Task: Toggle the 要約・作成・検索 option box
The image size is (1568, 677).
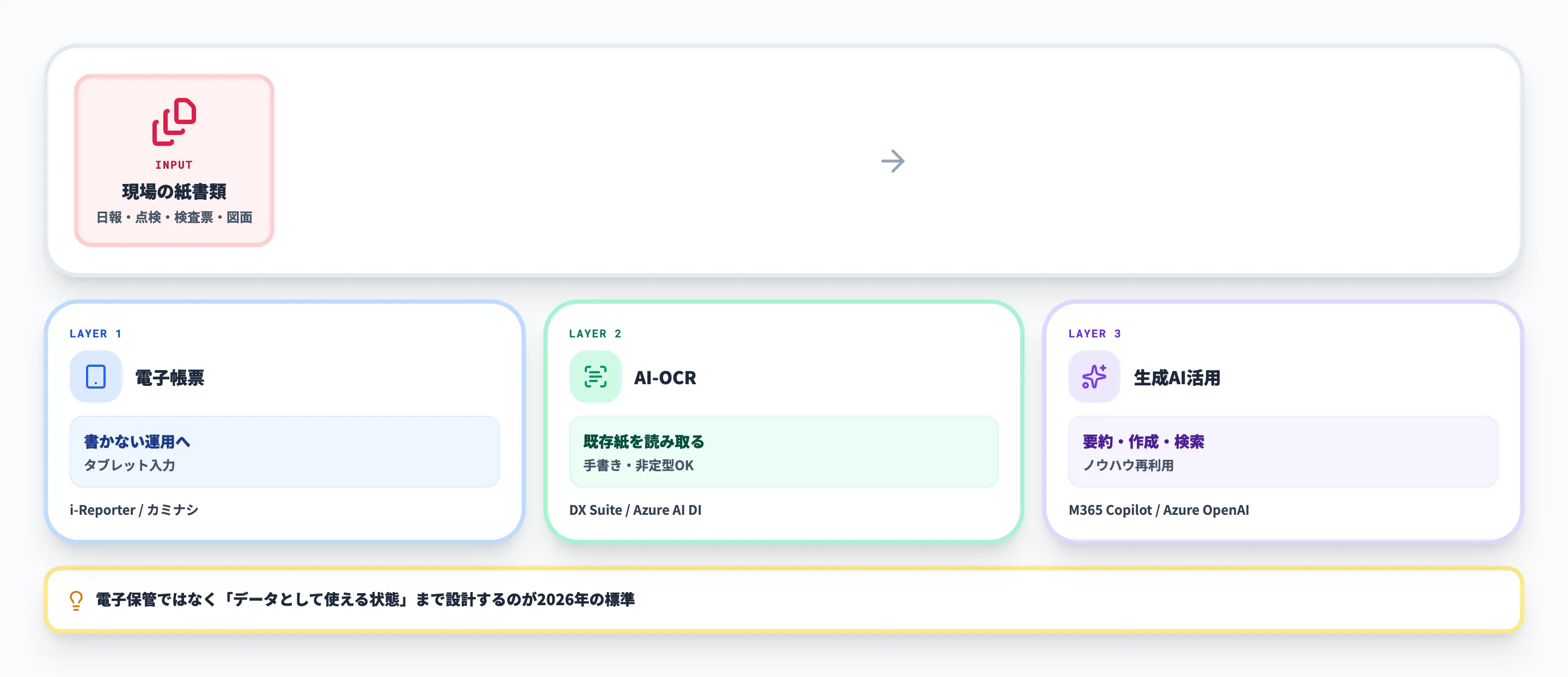Action: click(x=1283, y=451)
